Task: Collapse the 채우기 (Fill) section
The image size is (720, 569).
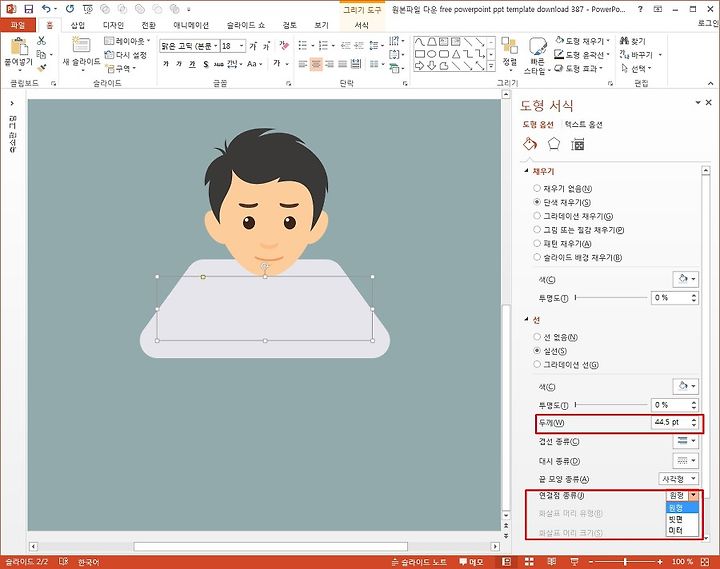Action: pyautogui.click(x=527, y=171)
